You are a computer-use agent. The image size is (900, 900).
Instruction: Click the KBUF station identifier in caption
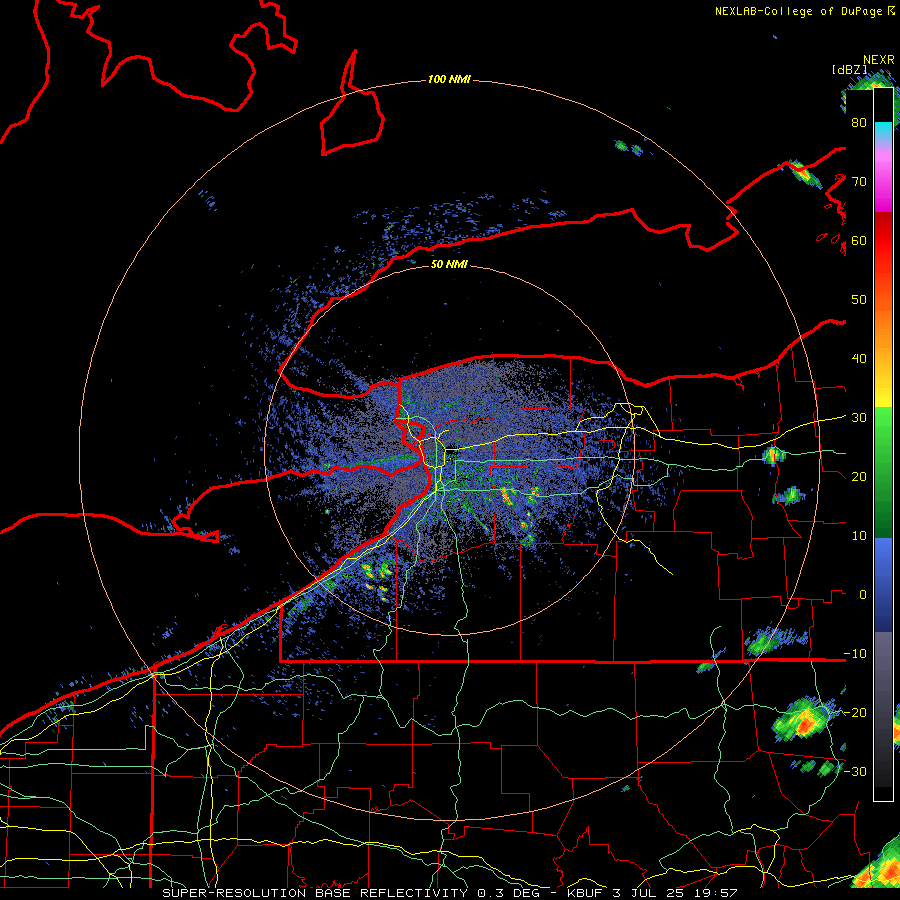[x=585, y=893]
